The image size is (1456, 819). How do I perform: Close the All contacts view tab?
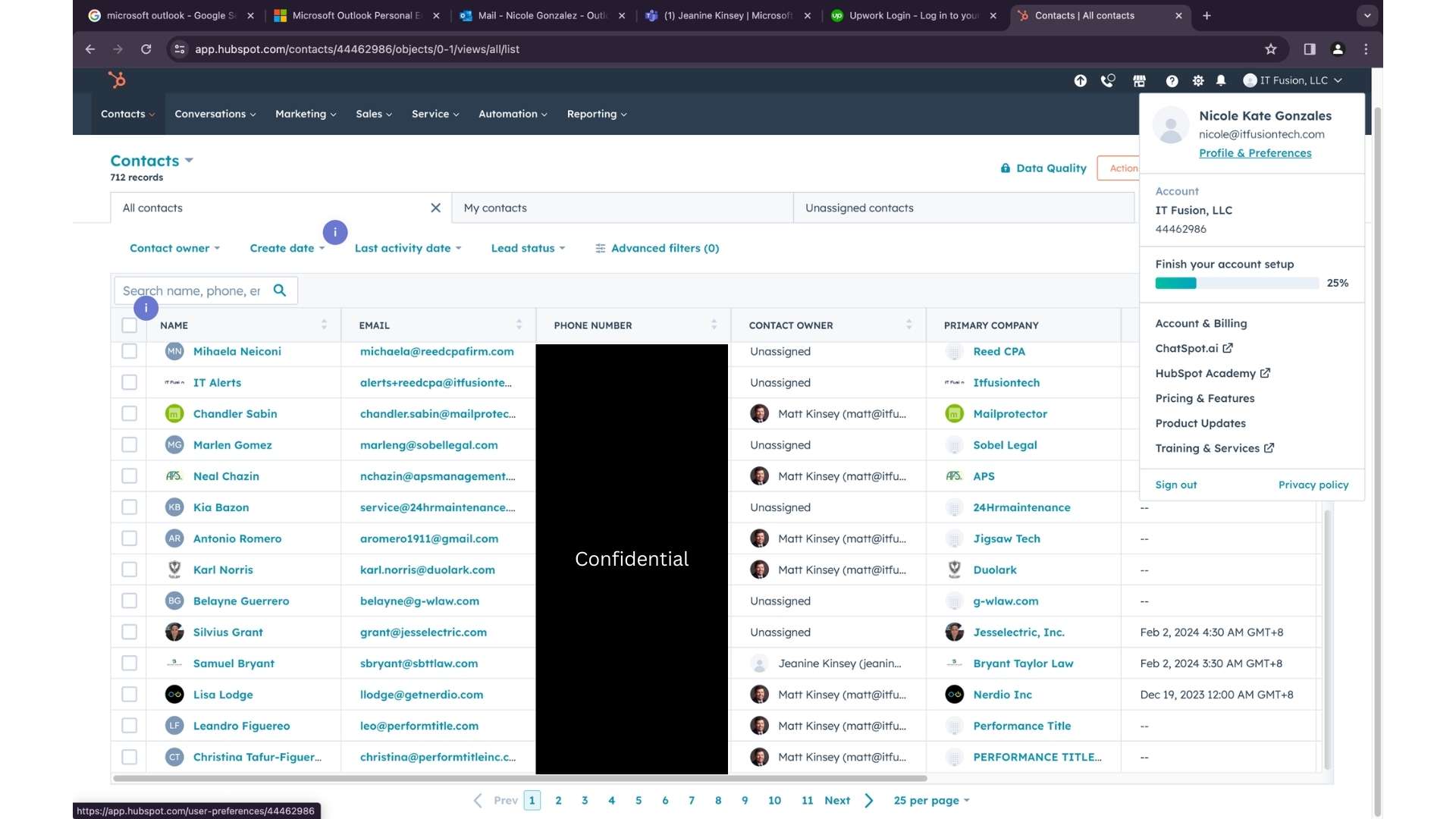click(435, 208)
